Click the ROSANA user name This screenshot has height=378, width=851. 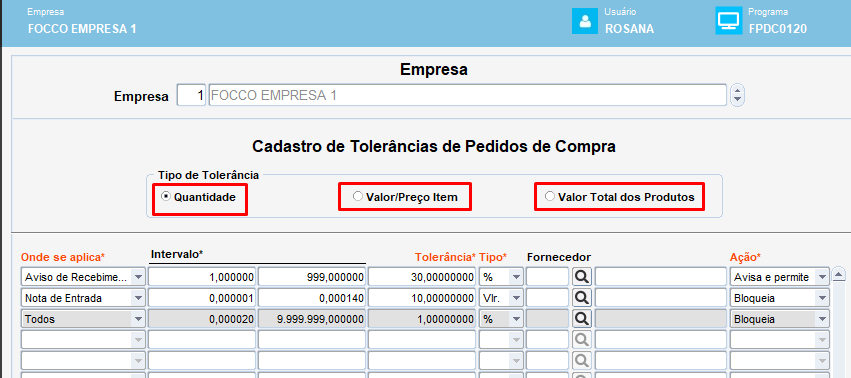tap(630, 29)
